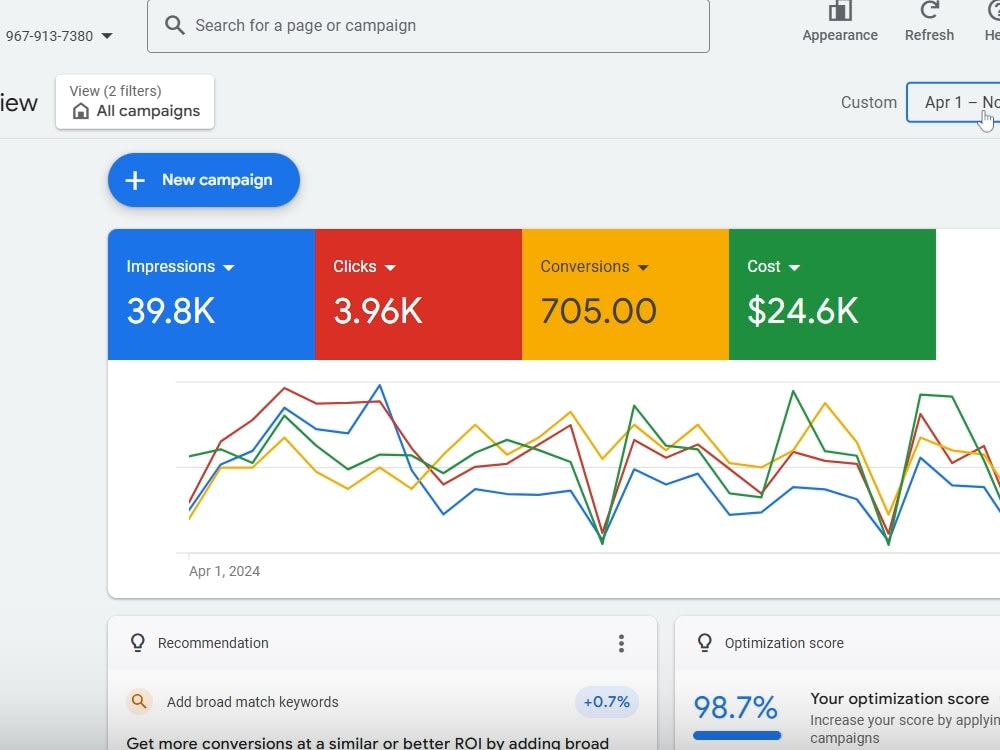Click the magnifier icon in search bar
The height and width of the screenshot is (750, 1000).
(174, 26)
